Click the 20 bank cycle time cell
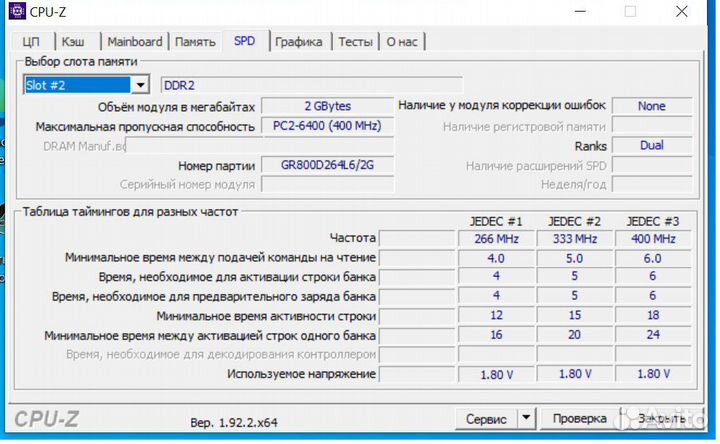The image size is (720, 444). pos(574,335)
